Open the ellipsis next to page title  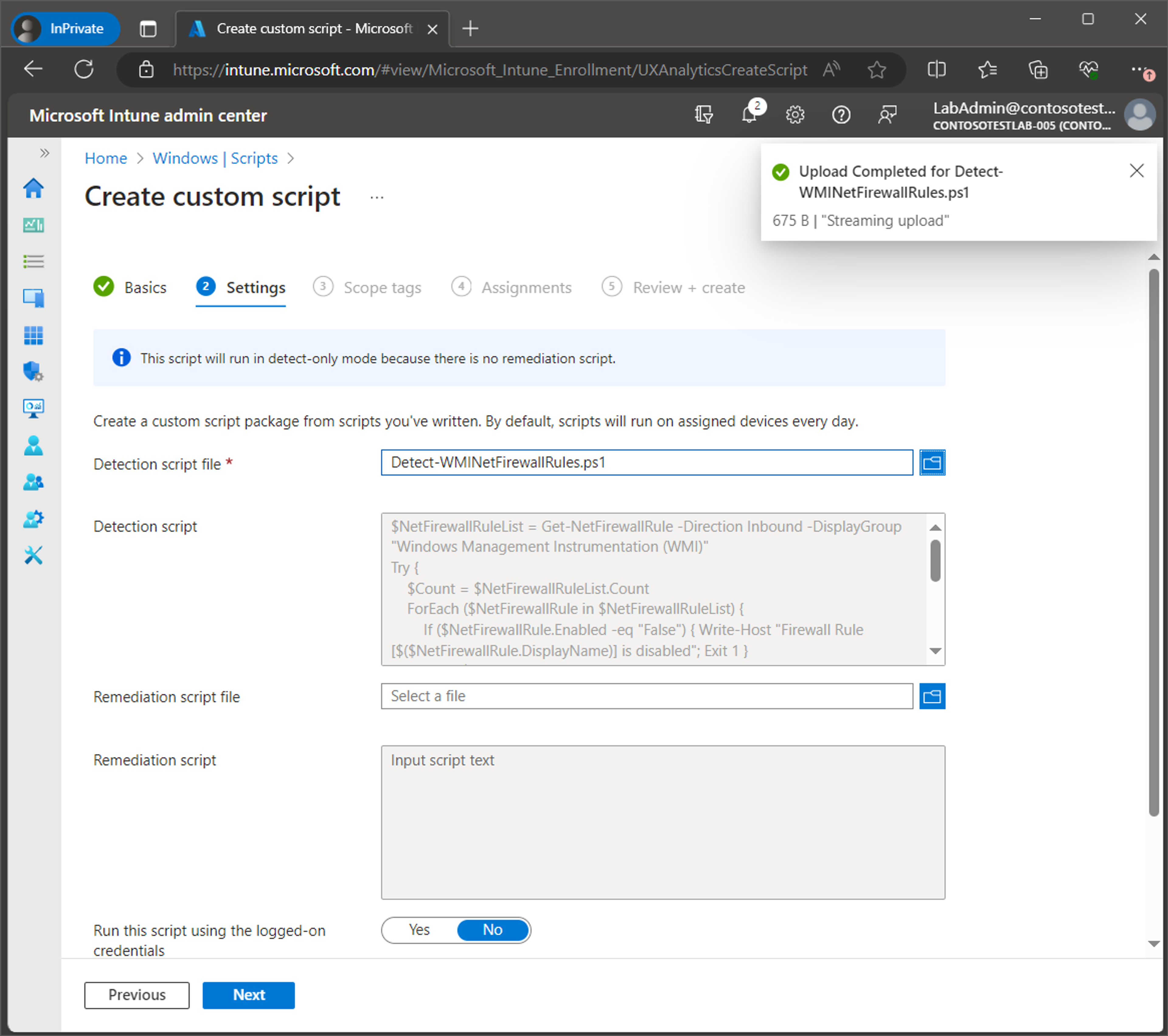point(377,198)
